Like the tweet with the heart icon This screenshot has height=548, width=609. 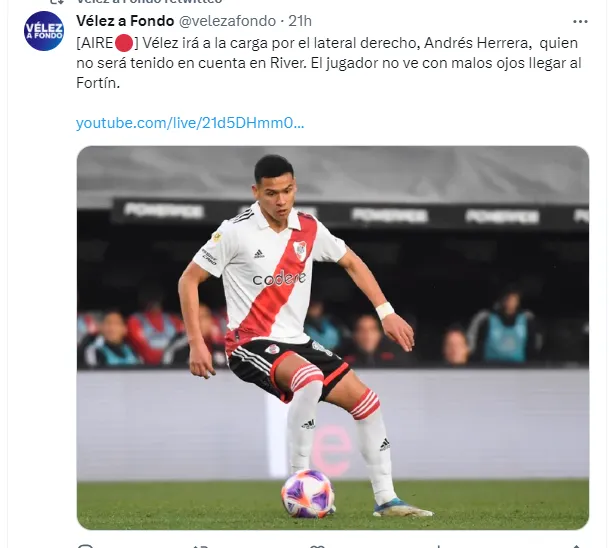317,546
